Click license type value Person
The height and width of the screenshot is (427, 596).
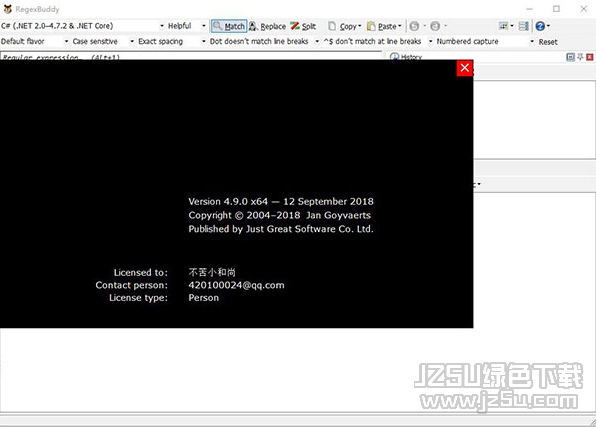[x=204, y=298]
